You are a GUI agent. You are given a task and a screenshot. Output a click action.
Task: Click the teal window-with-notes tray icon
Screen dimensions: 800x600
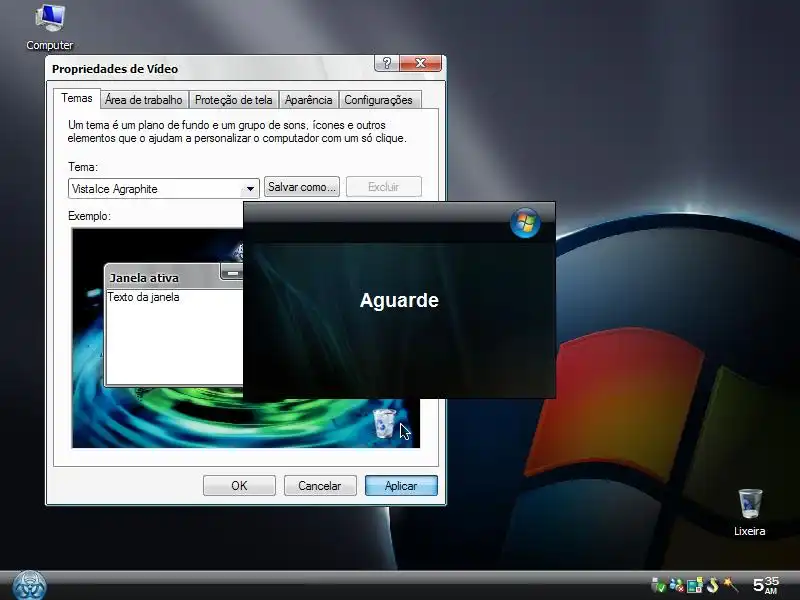694,585
